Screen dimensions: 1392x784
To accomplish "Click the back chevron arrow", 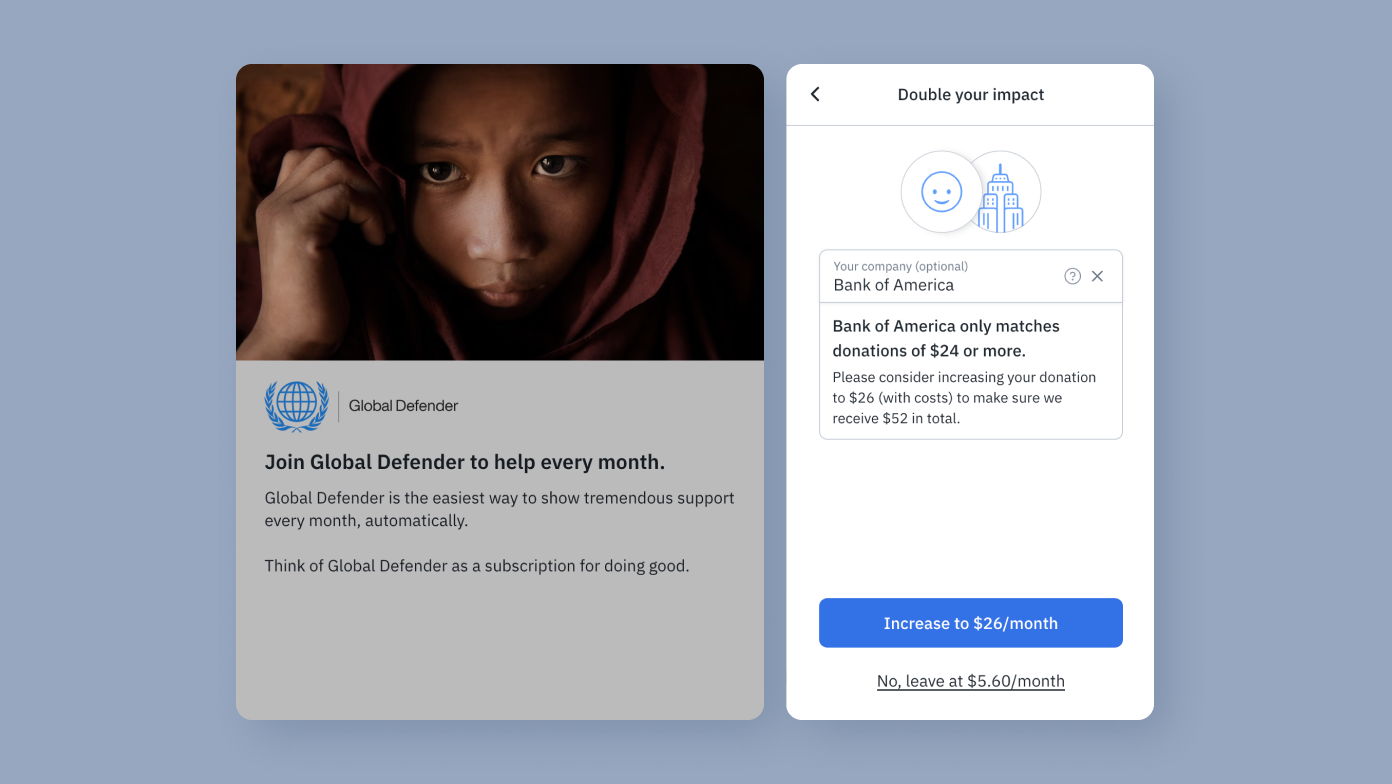I will (x=815, y=94).
